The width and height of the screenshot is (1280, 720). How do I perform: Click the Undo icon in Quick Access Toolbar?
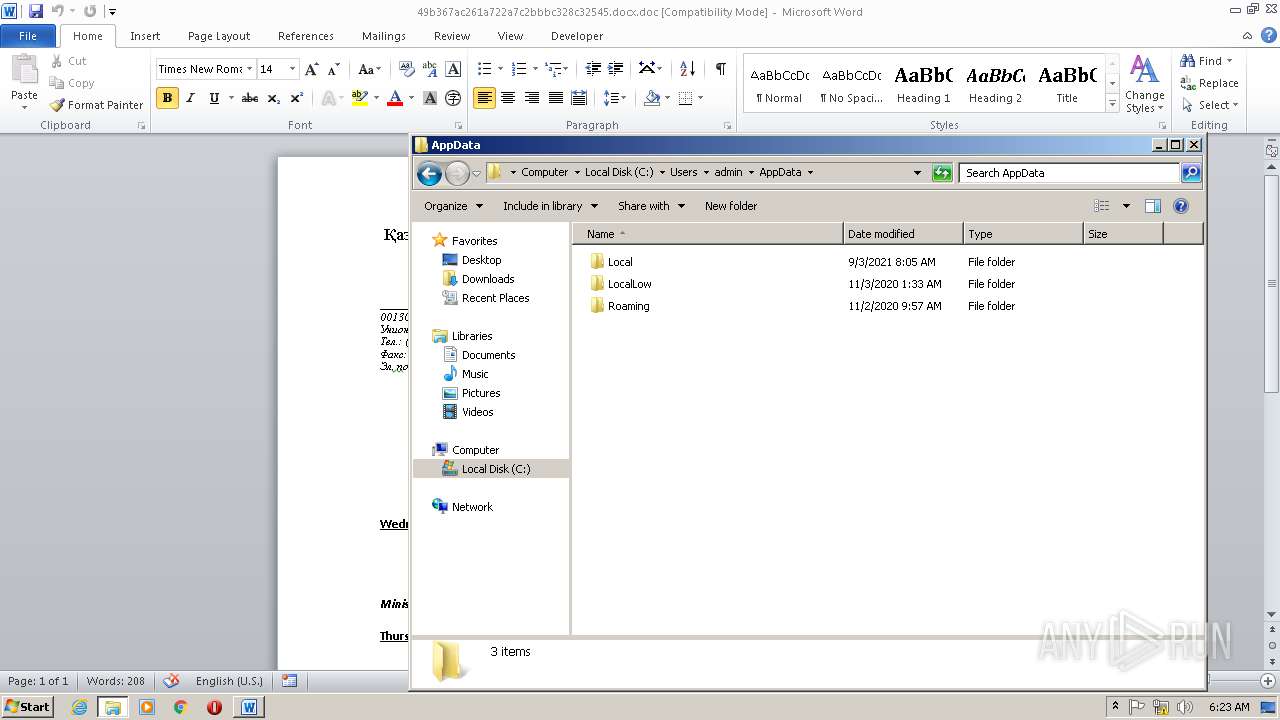pyautogui.click(x=57, y=11)
